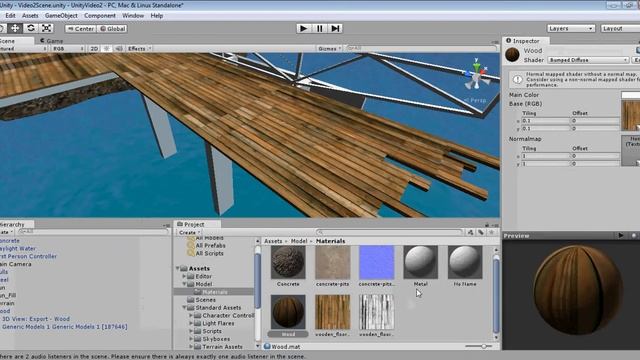Collapse the Model folder
Screen dimensions: 640x360
point(184,284)
